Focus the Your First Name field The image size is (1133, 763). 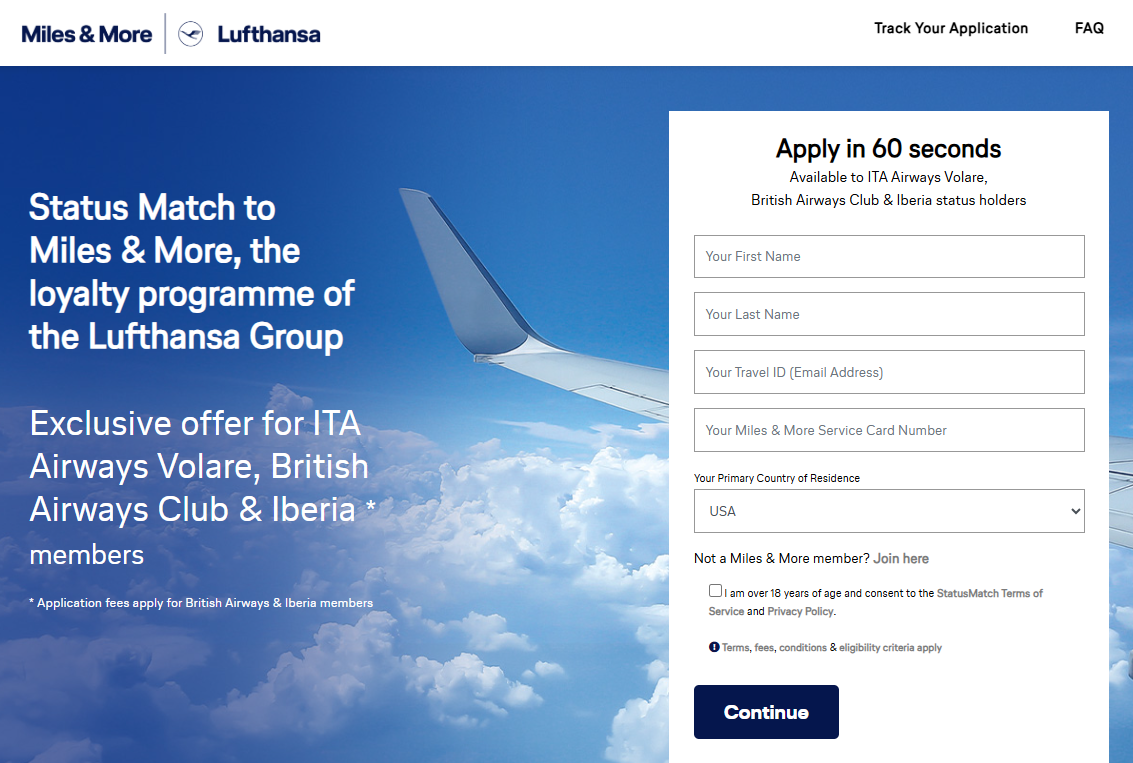889,256
